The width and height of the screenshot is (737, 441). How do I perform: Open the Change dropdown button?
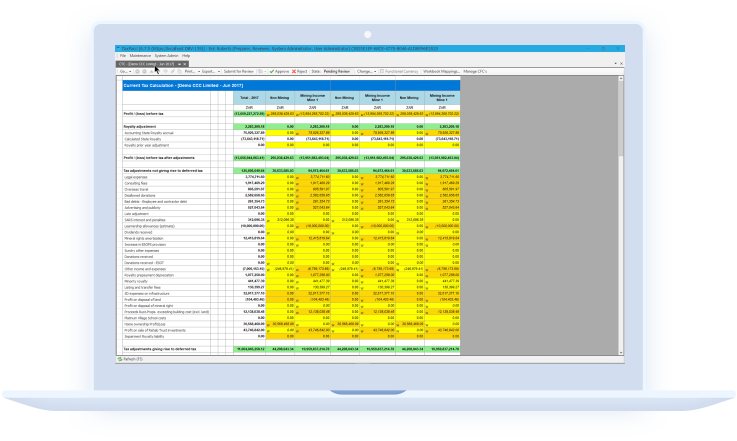click(365, 72)
